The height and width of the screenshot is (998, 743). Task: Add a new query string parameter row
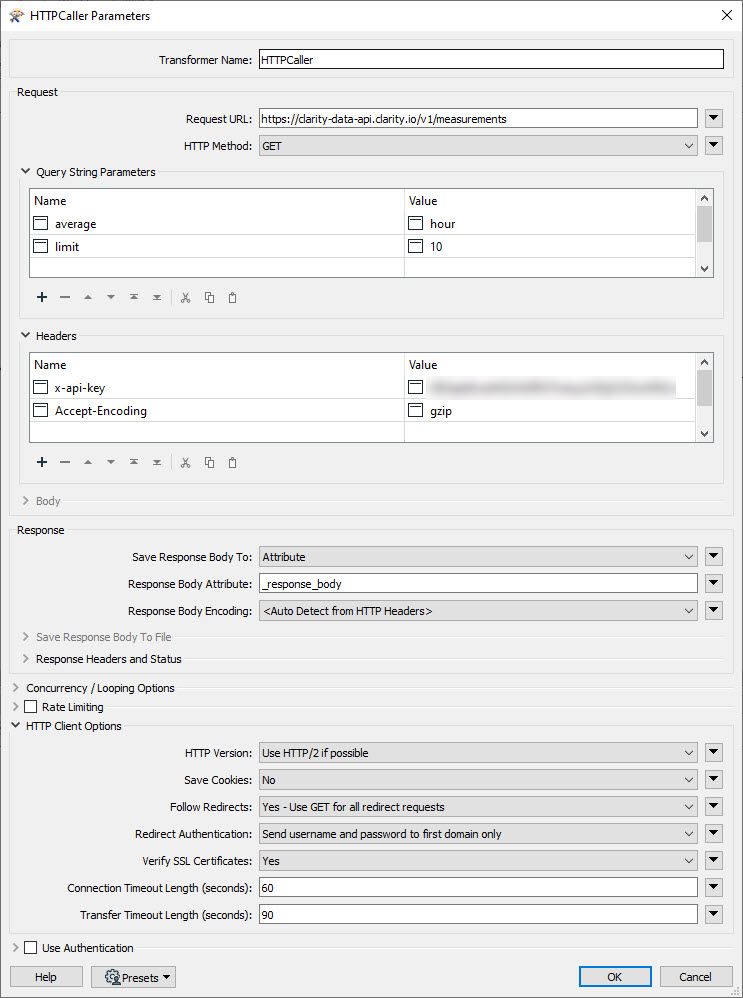click(x=42, y=297)
